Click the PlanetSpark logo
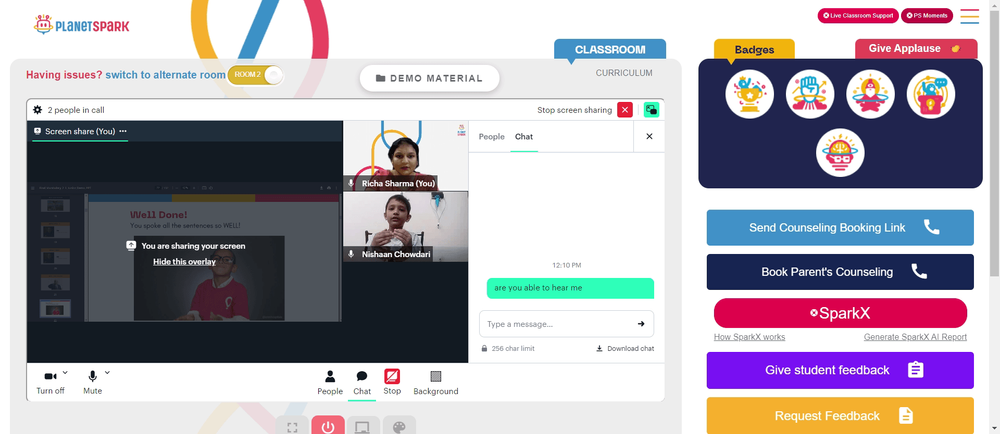The height and width of the screenshot is (434, 1000). click(x=82, y=25)
